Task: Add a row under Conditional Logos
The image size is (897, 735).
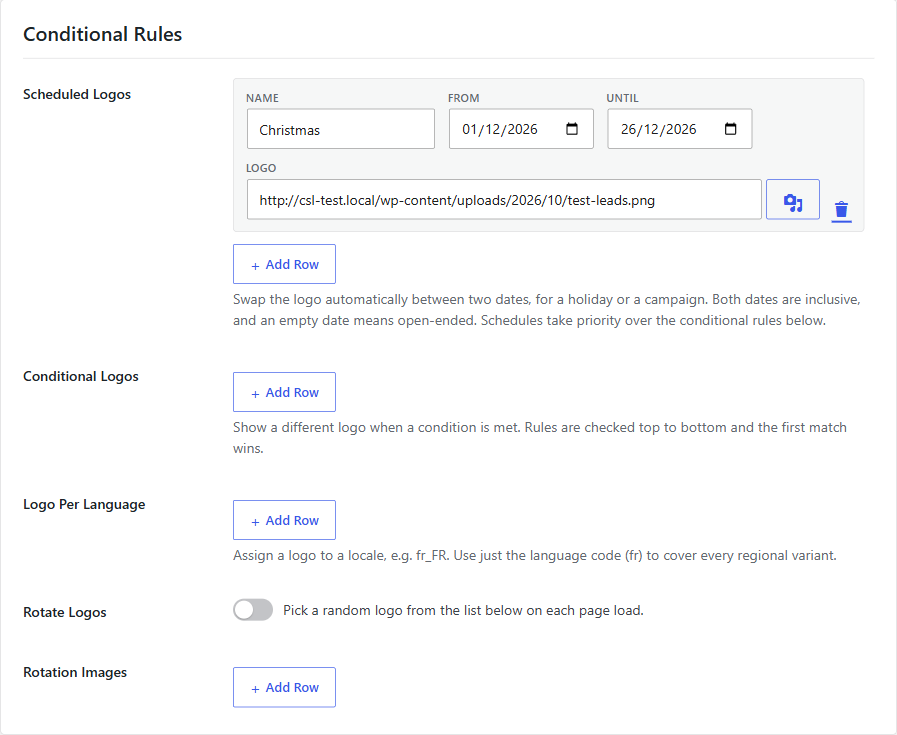Action: tap(284, 392)
